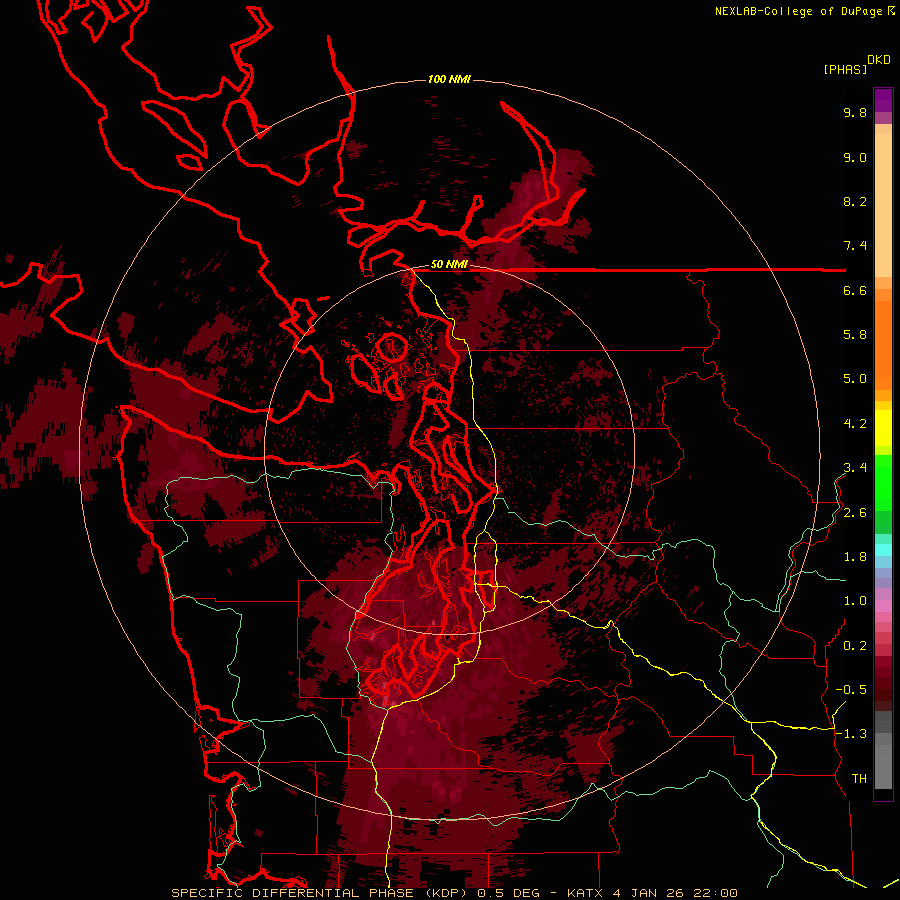Click the yellow segment of the color bar
Viewport: 900px width, 900px height.
point(883,428)
